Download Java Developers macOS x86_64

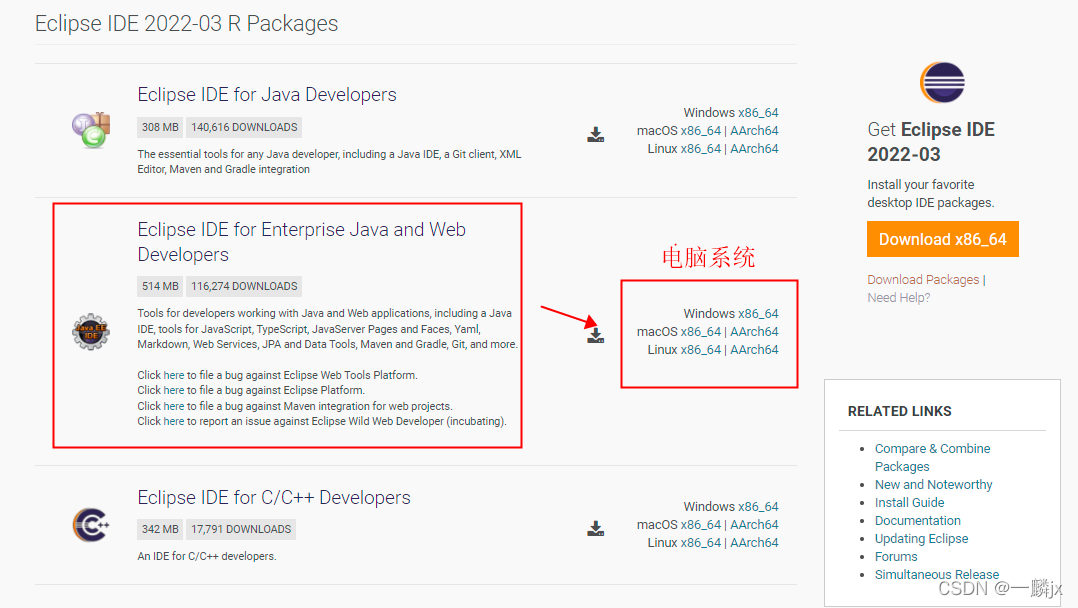[701, 131]
